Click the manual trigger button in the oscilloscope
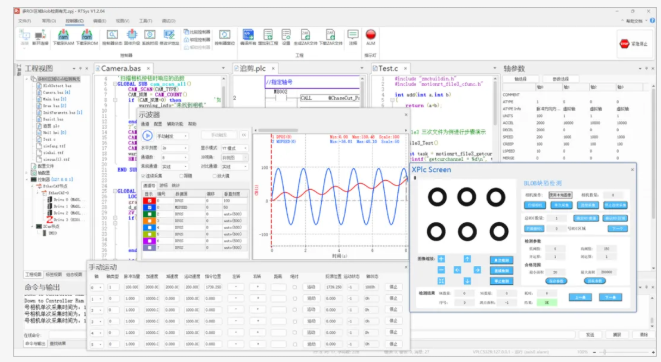Screen dimensions: 661x362 tap(219, 135)
